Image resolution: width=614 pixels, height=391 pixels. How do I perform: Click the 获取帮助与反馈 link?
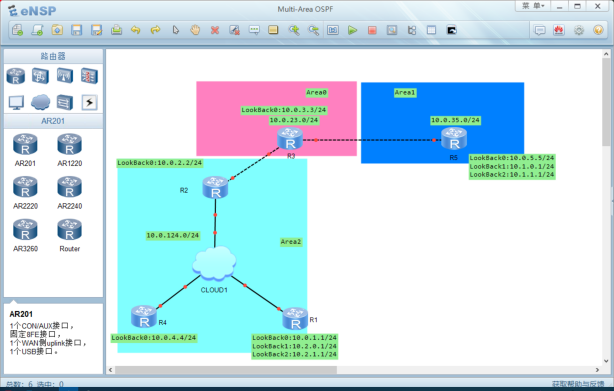click(578, 384)
